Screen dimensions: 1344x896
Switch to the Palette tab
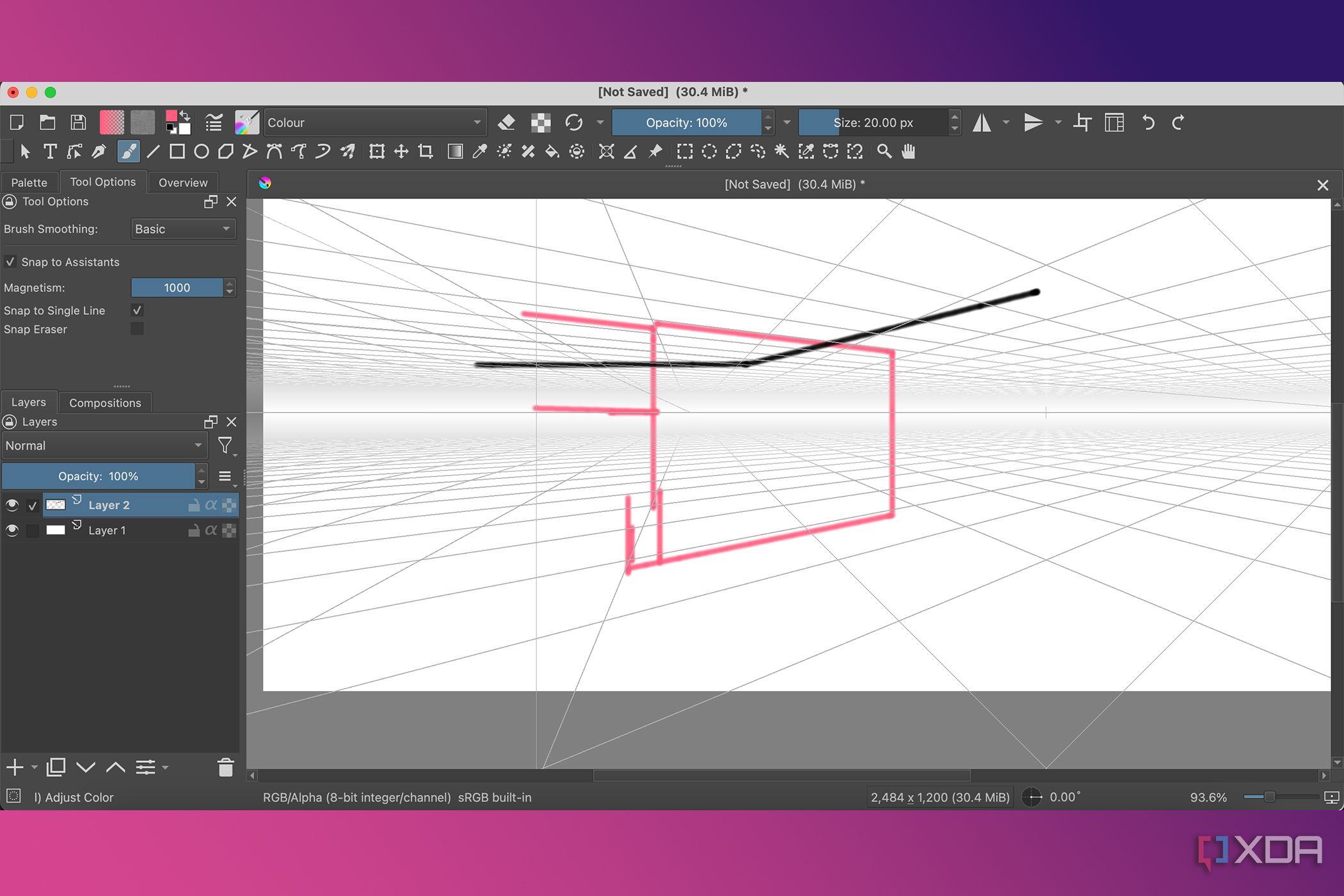click(x=29, y=182)
